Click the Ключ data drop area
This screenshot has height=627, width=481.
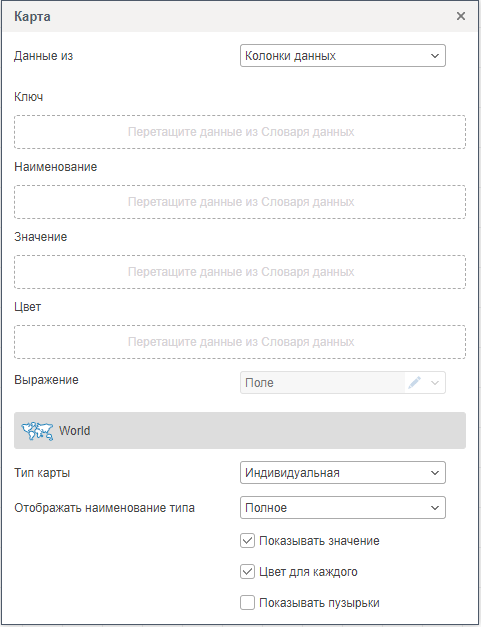tap(240, 132)
